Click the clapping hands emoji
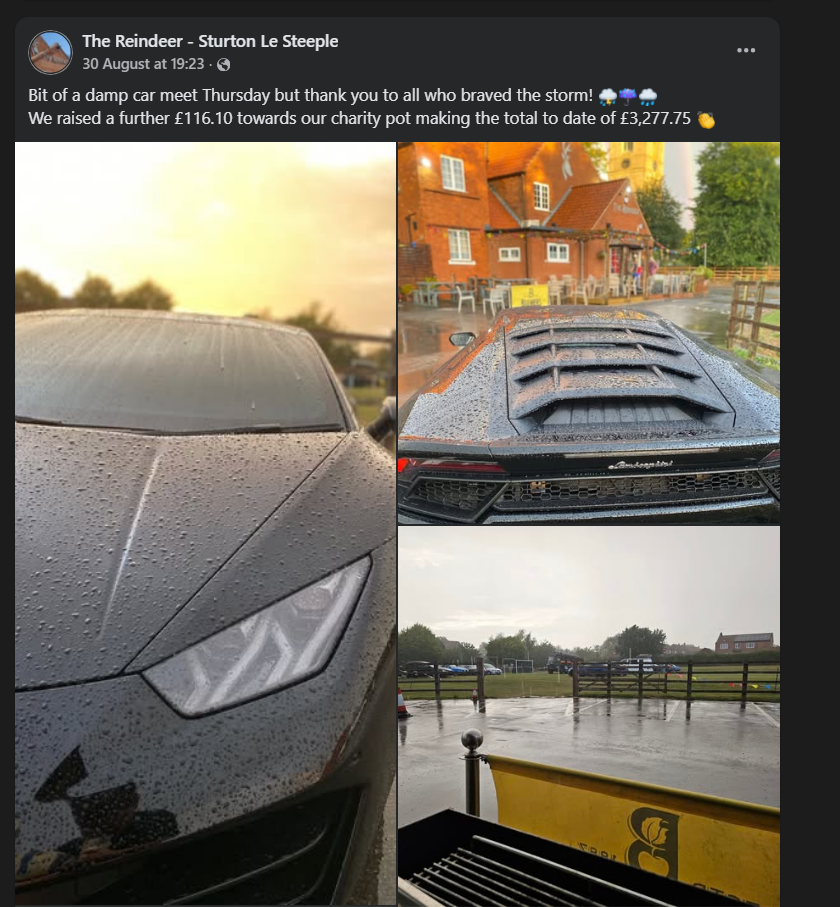Screen dimensions: 840x907 [706, 120]
